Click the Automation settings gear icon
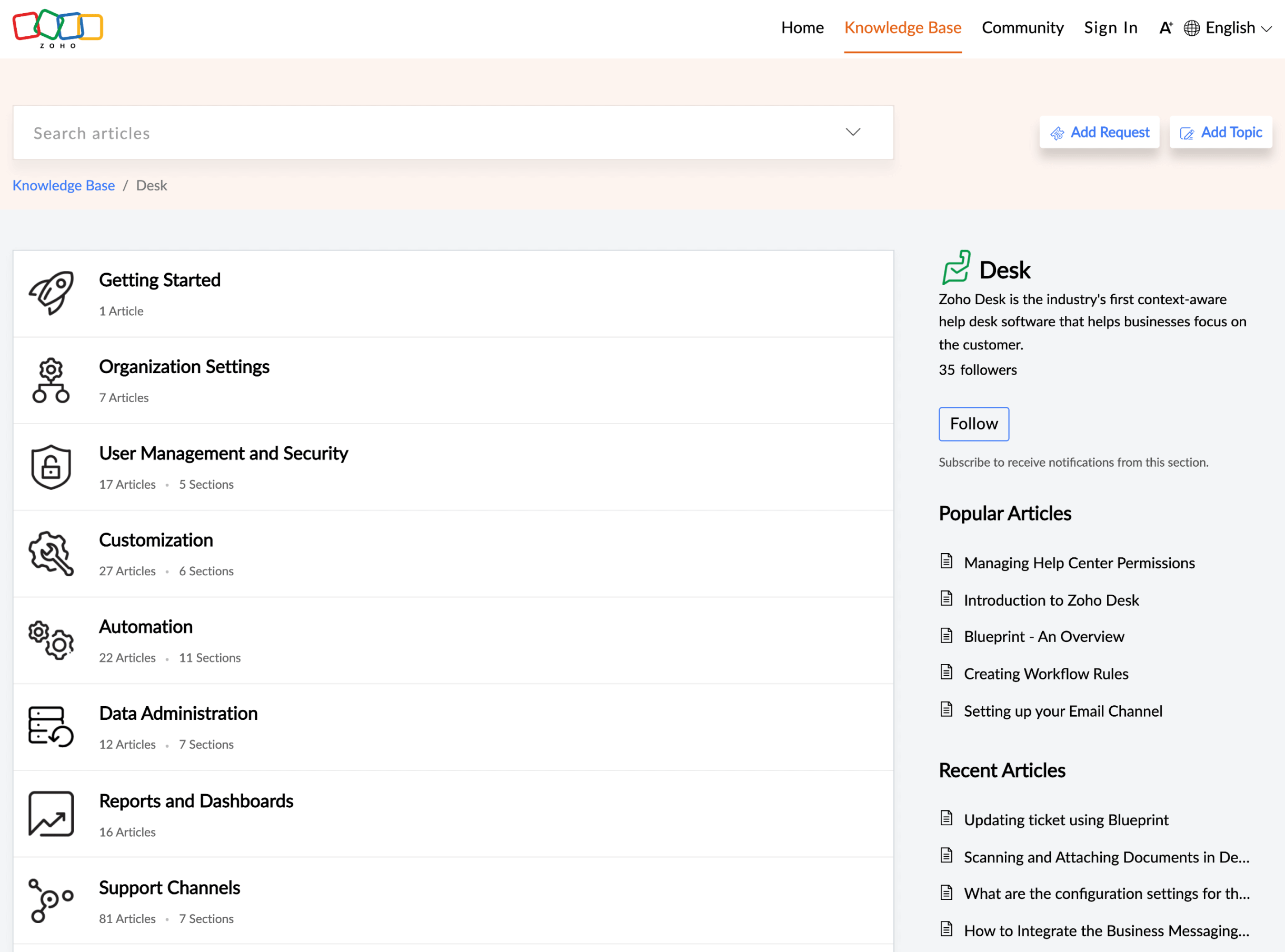The width and height of the screenshot is (1285, 952). pos(50,640)
